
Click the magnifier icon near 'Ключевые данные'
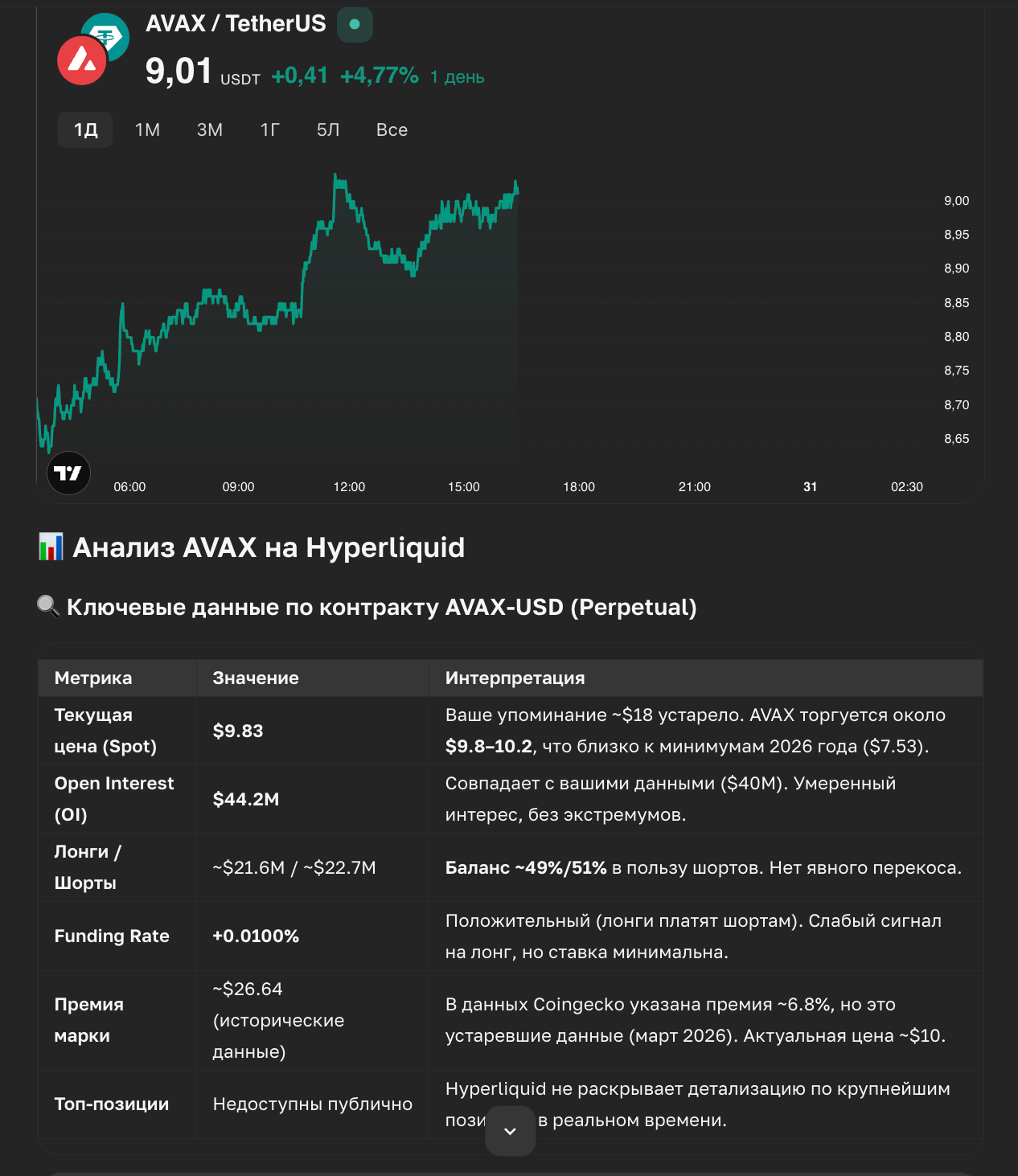pyautogui.click(x=47, y=606)
